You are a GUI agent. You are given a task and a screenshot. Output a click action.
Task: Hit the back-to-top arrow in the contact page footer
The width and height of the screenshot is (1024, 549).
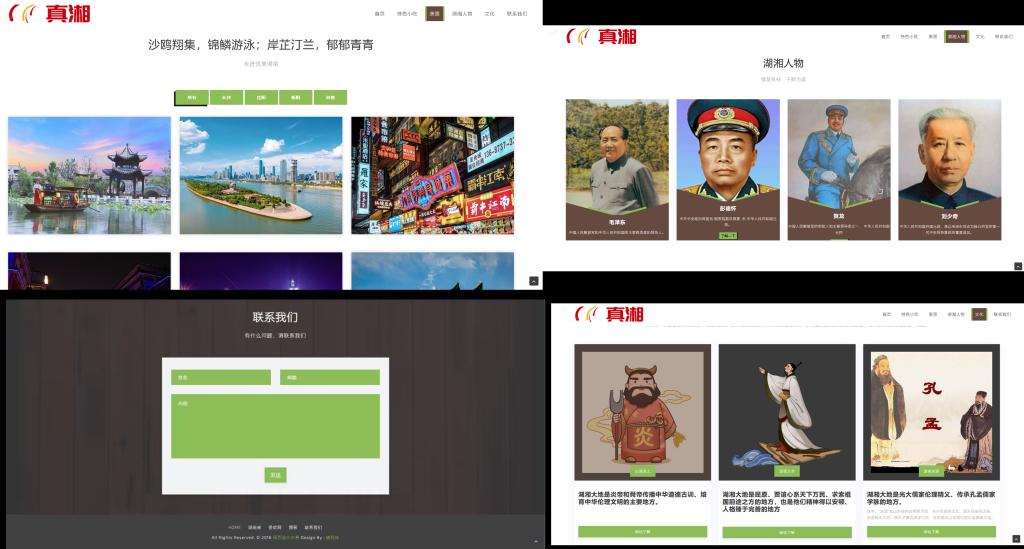(x=535, y=541)
